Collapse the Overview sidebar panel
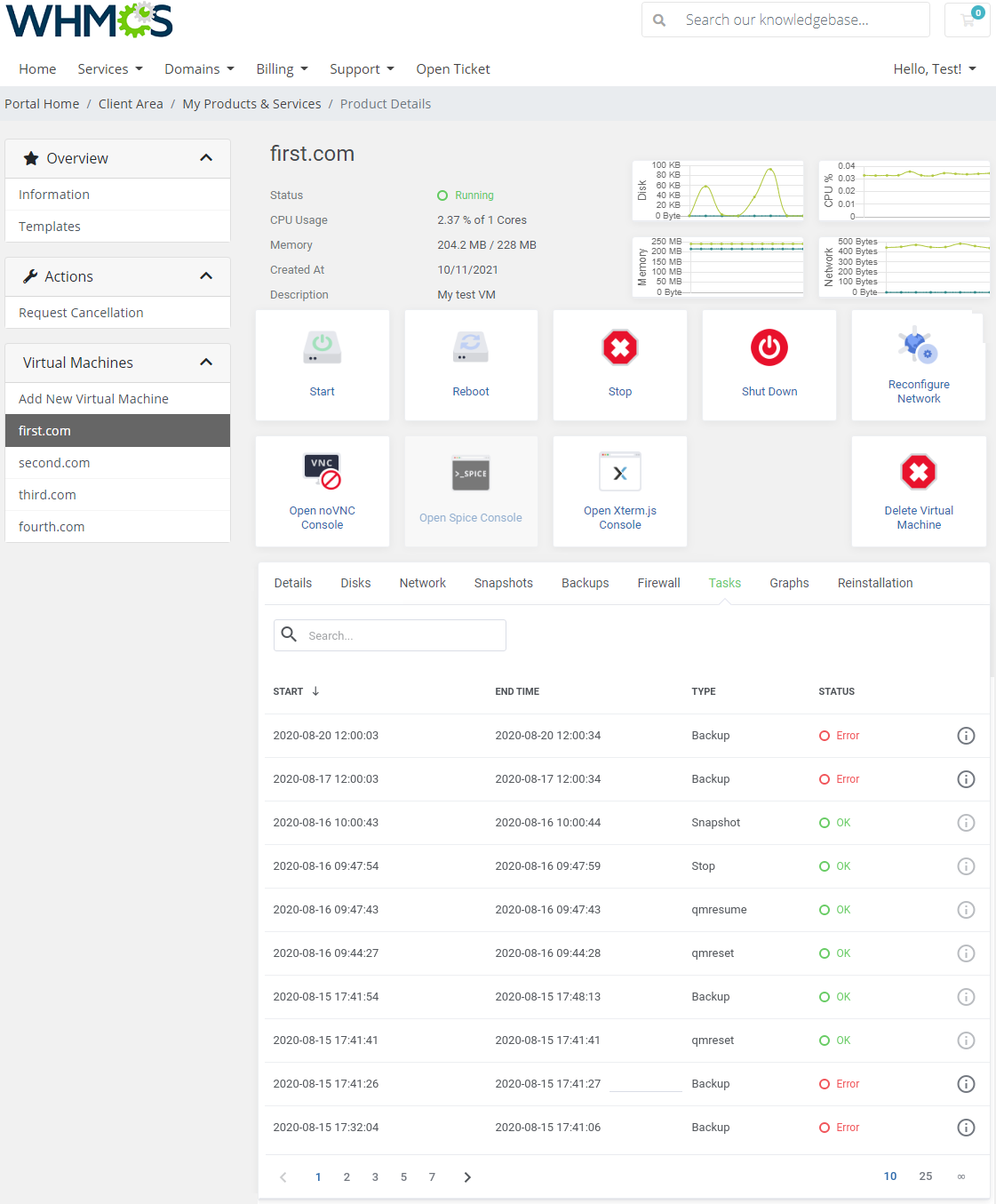The height and width of the screenshot is (1204, 996). (206, 158)
